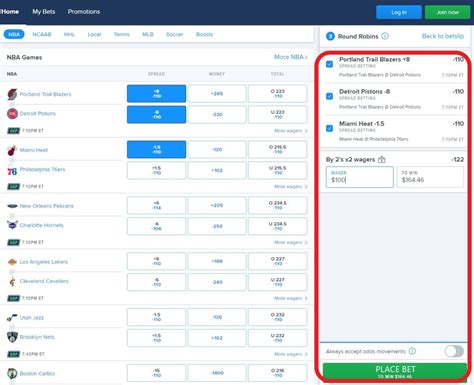The image size is (474, 385).
Task: Expand More wagers for Lakers-Cavaliers game
Action: [x=290, y=298]
